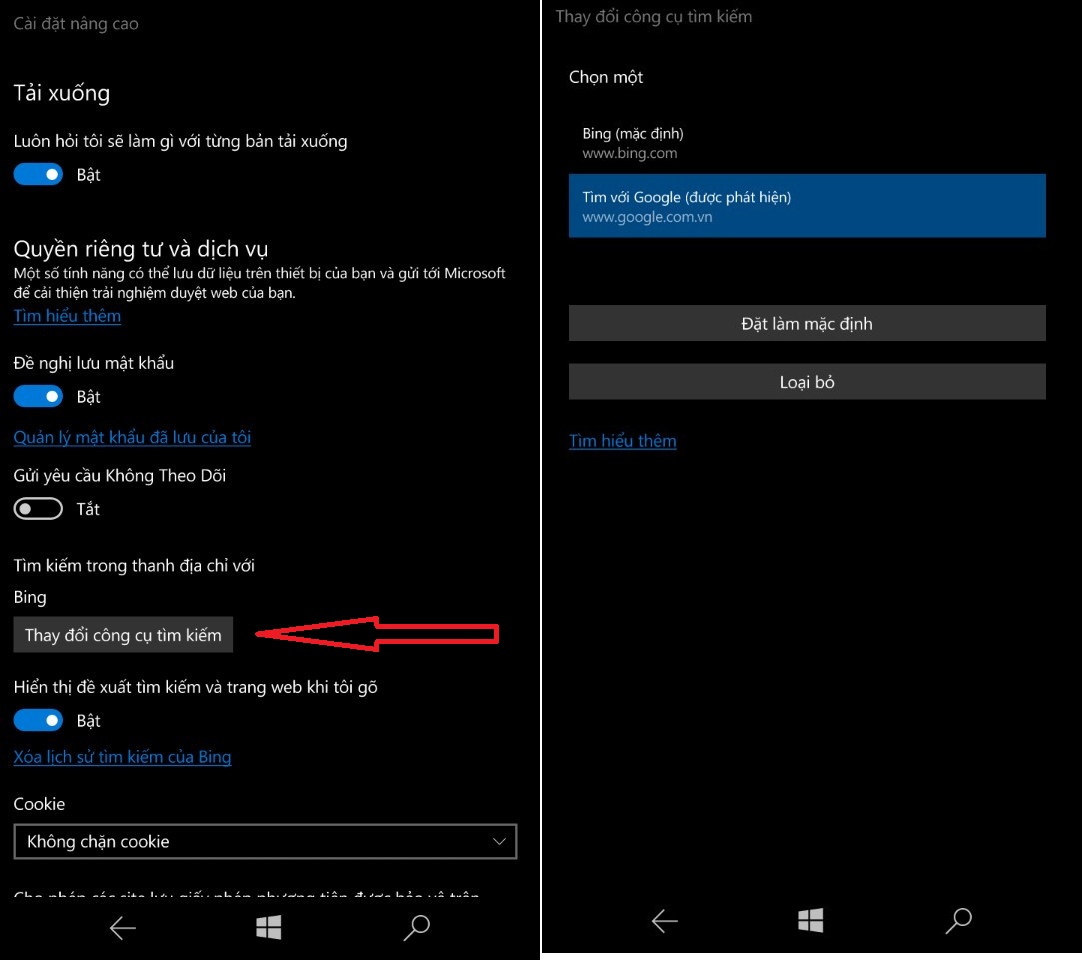The width and height of the screenshot is (1082, 960).
Task: Select 'Tìm với Google (được phát hiện)' option
Action: (x=807, y=206)
